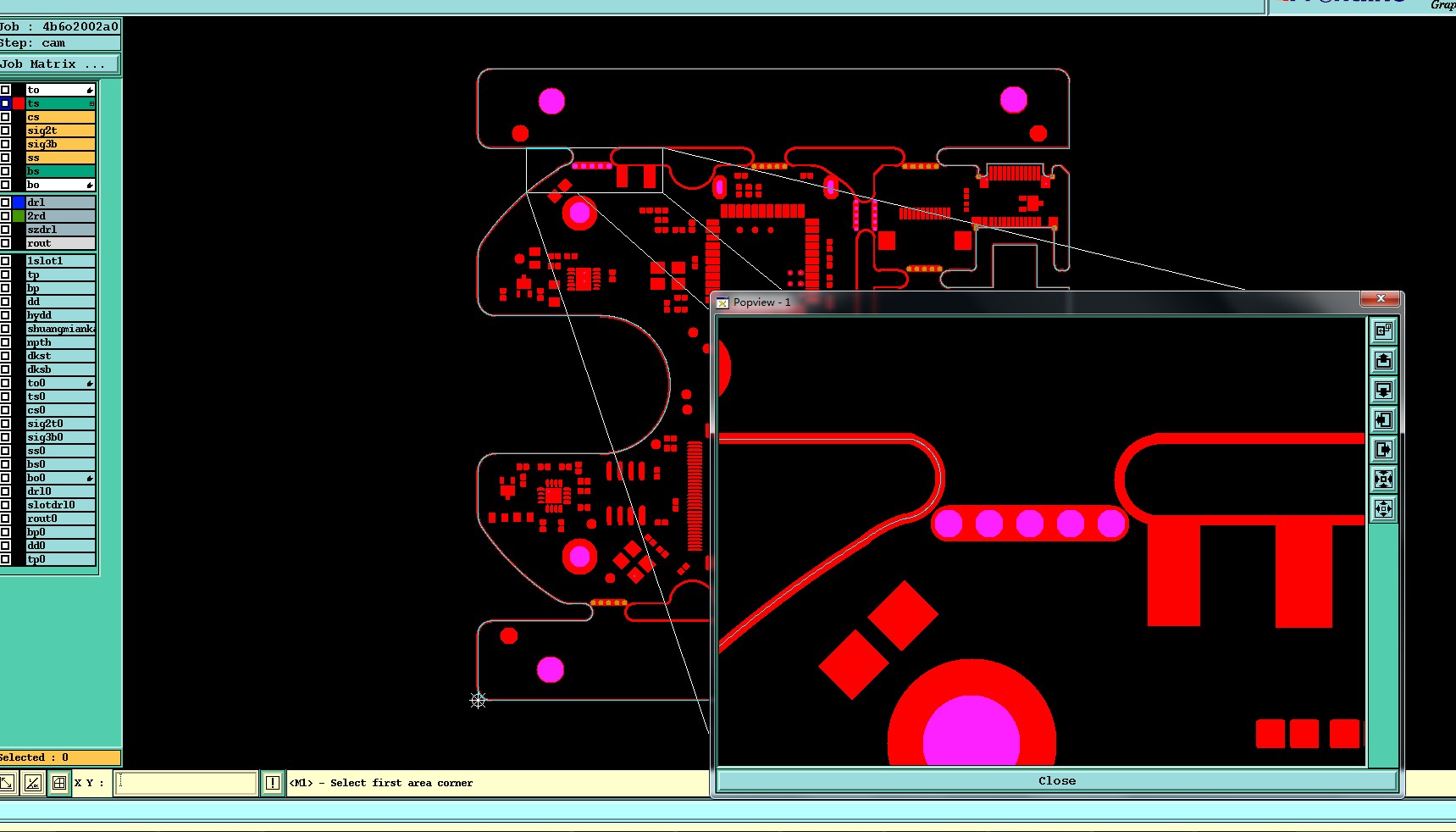The image size is (1456, 832).
Task: Click the affected-layer marker on the ts row
Action: point(91,103)
